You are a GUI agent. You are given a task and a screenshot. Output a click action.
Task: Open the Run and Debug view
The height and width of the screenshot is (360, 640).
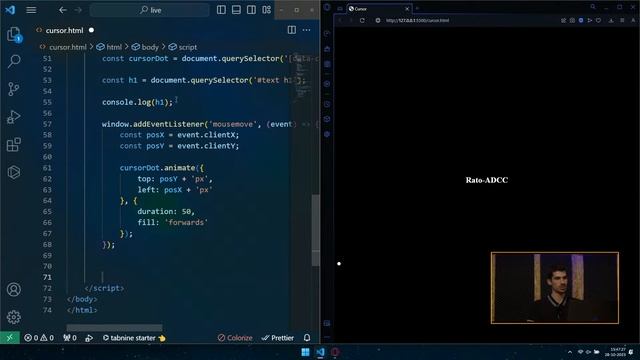click(x=14, y=117)
